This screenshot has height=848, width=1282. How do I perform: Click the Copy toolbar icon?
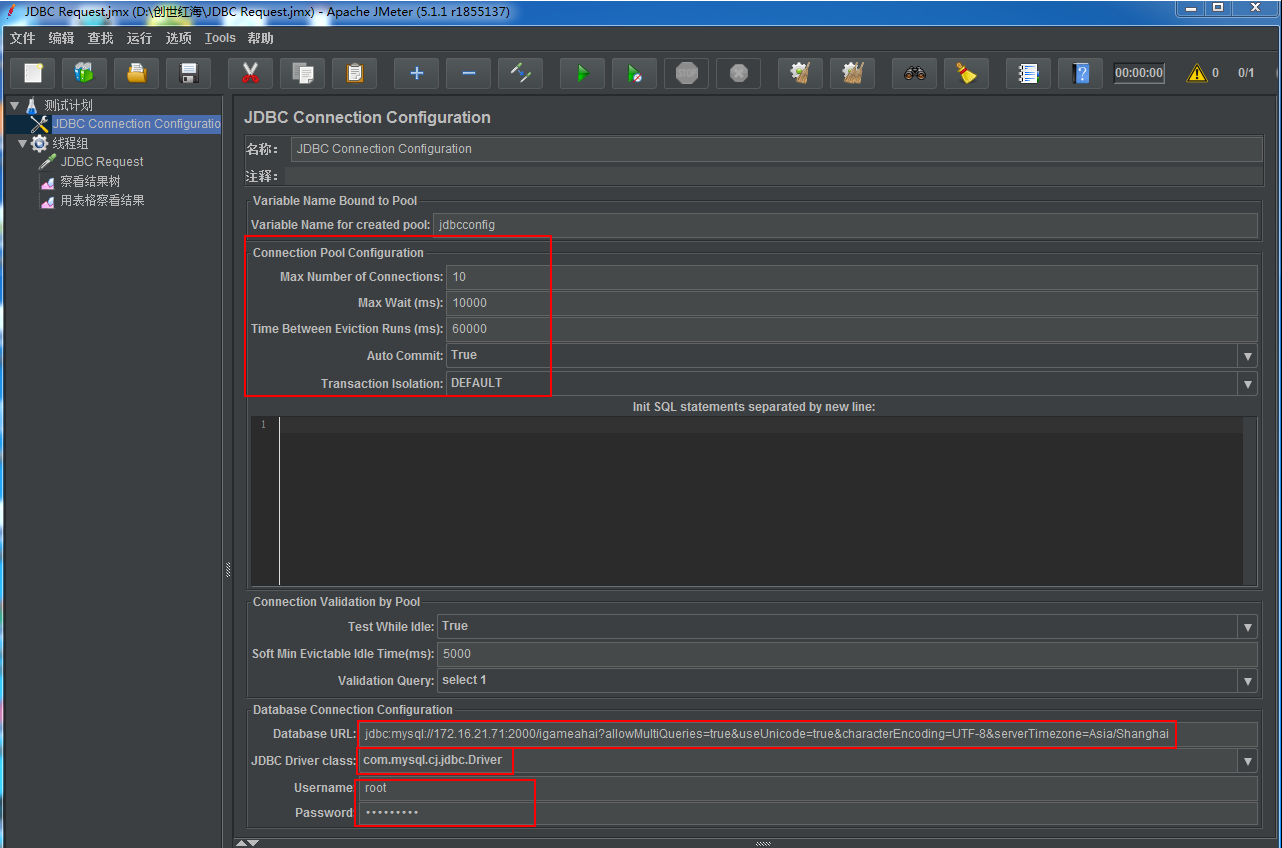point(303,73)
